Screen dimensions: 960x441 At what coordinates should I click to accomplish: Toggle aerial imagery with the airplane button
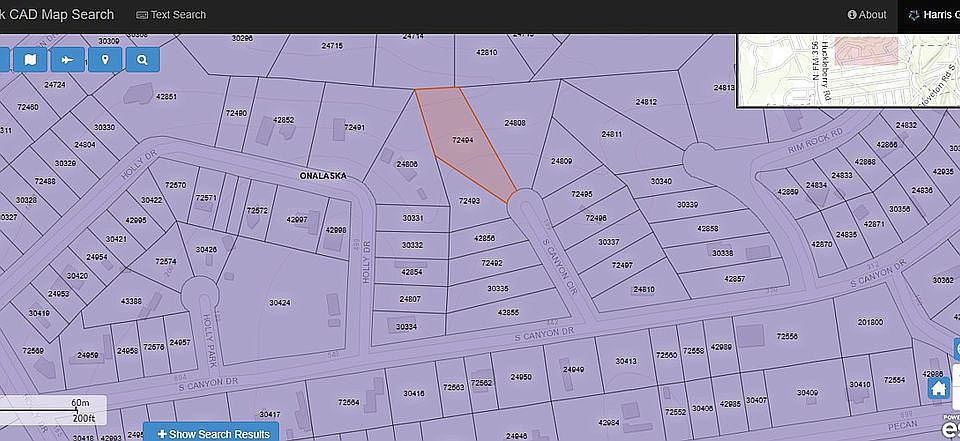pyautogui.click(x=67, y=59)
